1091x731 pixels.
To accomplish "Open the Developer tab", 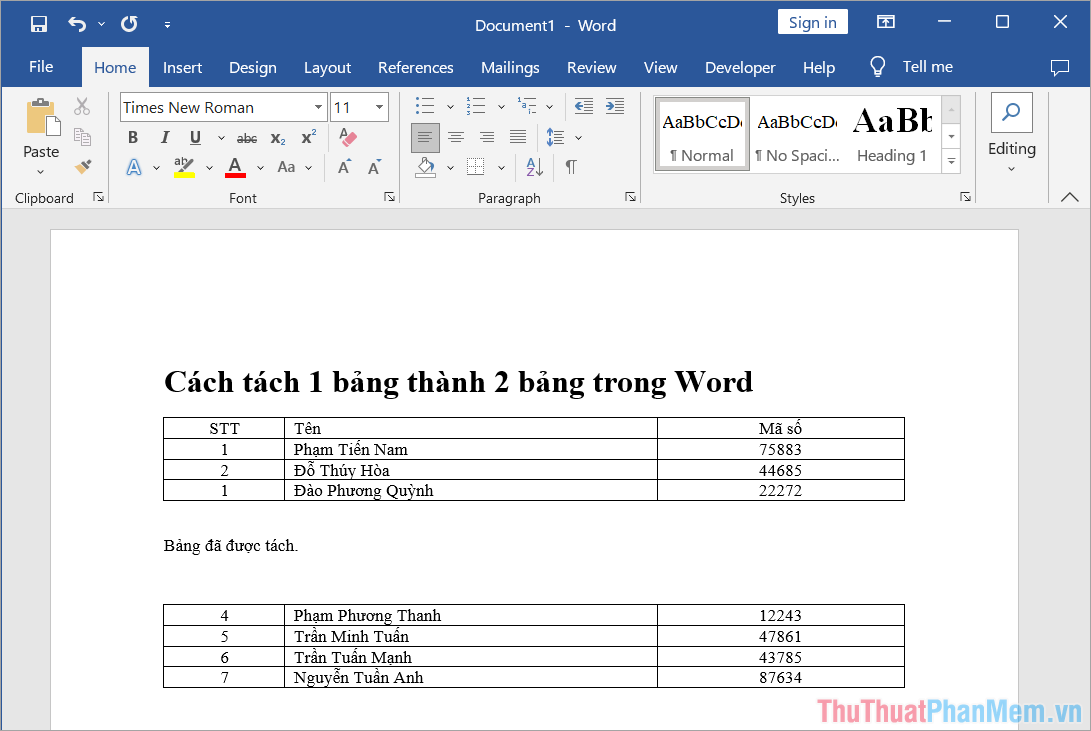I will pos(740,67).
